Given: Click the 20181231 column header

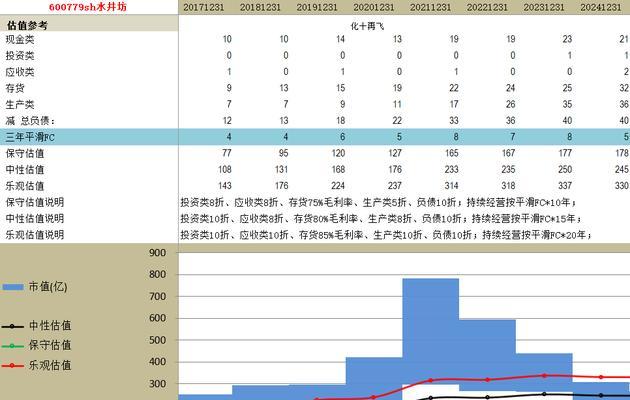Looking at the screenshot, I should [260, 7].
